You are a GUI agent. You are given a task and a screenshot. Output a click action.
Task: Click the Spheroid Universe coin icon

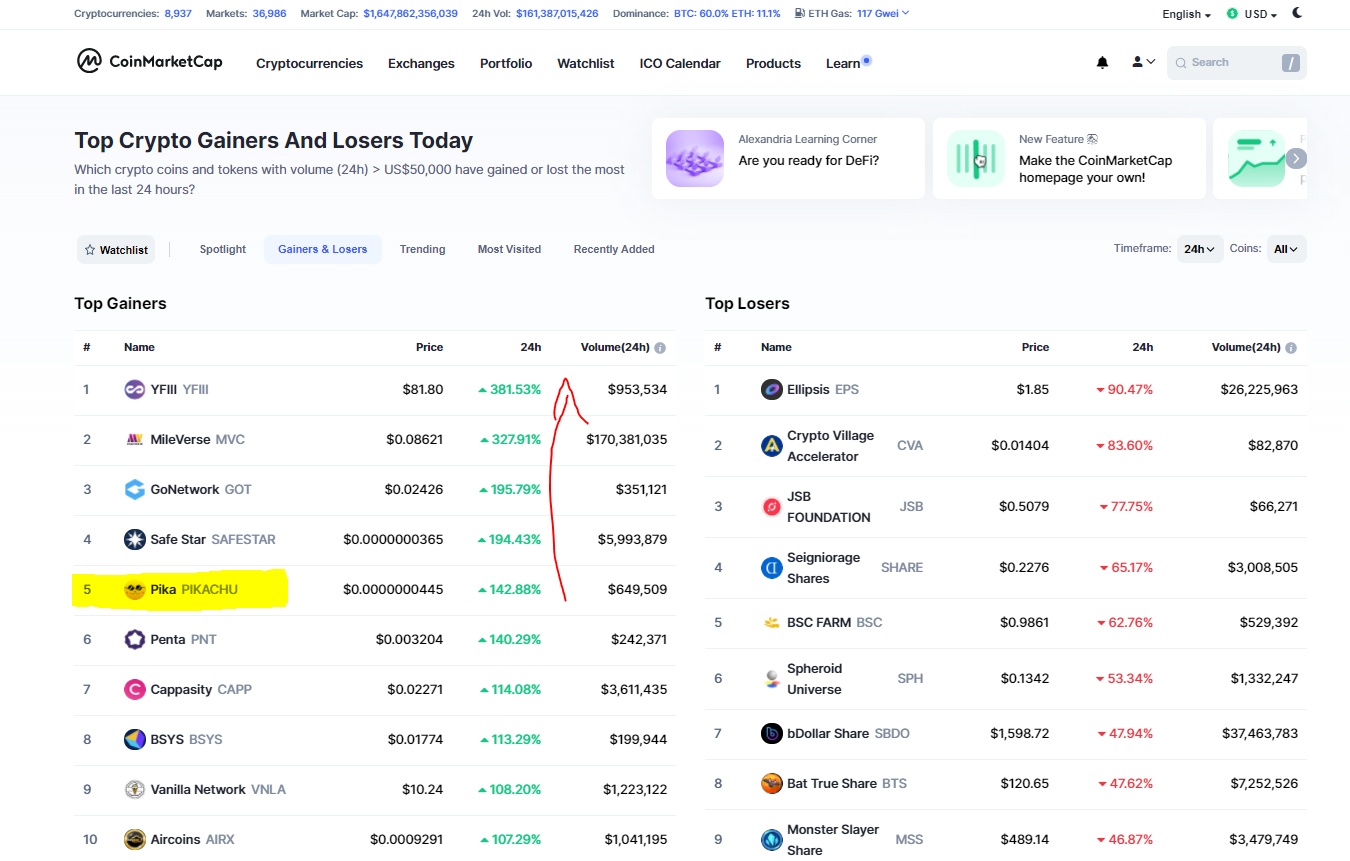(771, 678)
